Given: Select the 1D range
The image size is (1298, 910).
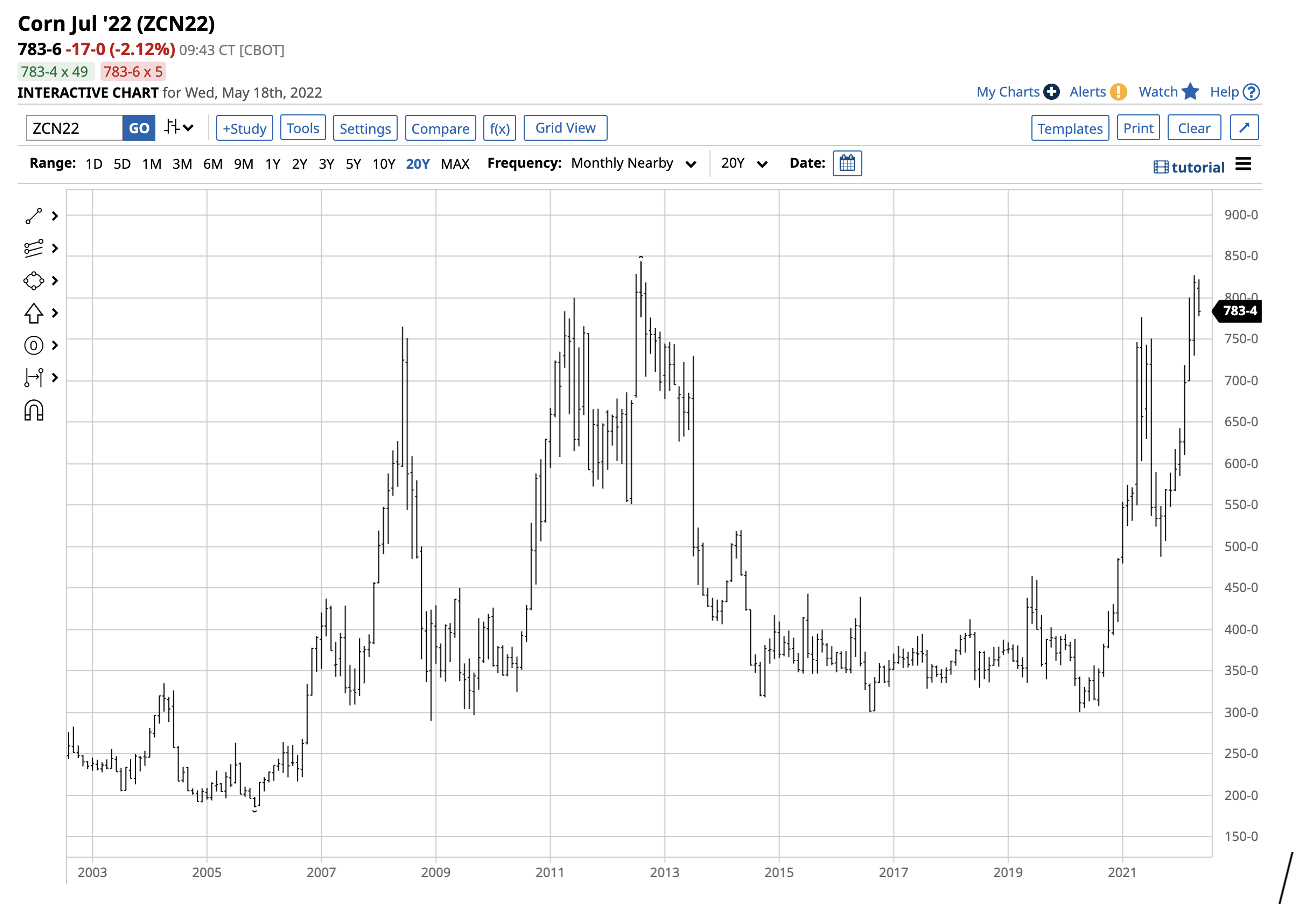Looking at the screenshot, I should [x=93, y=164].
